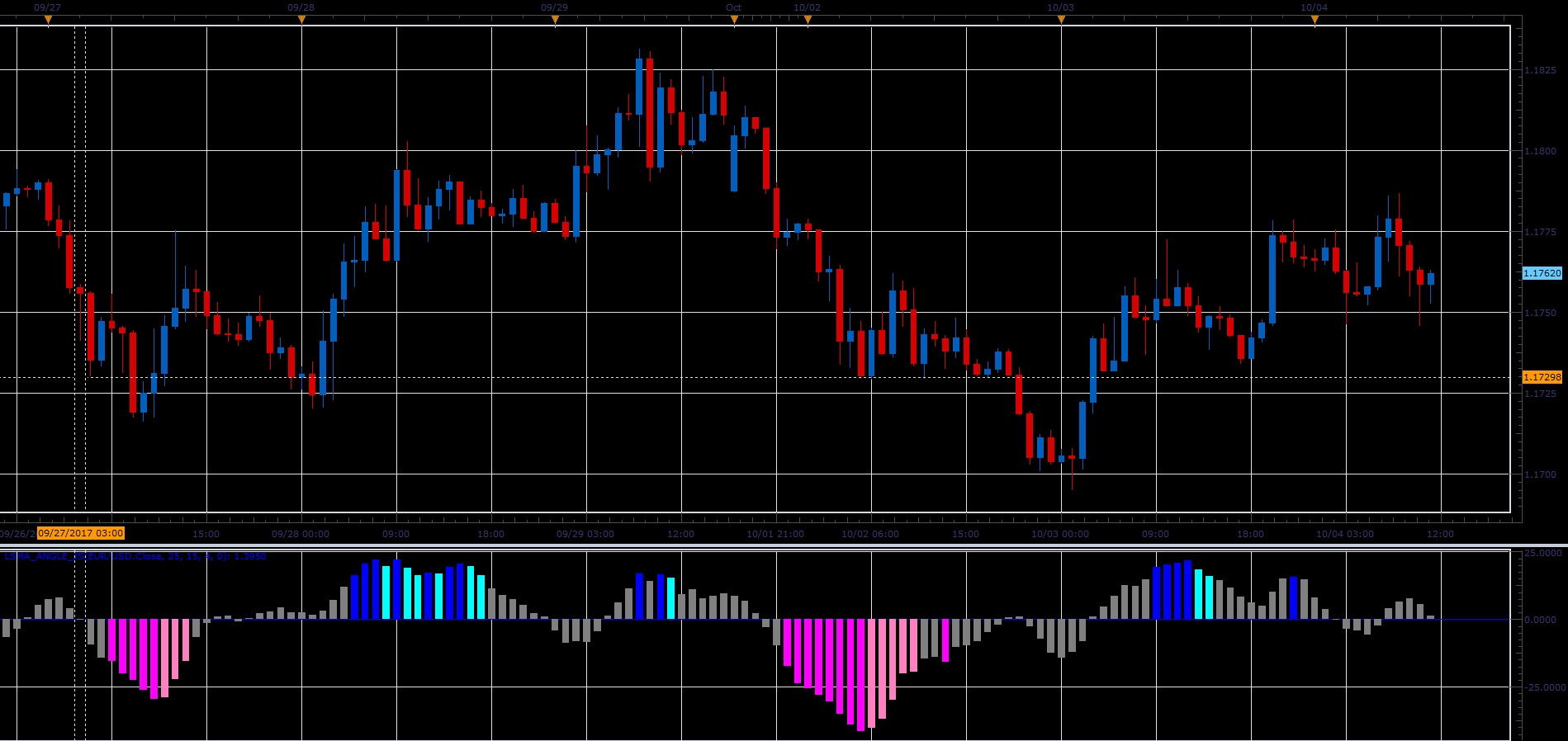Click the 09/29 day marker triangle
The height and width of the screenshot is (741, 1568).
tap(555, 20)
